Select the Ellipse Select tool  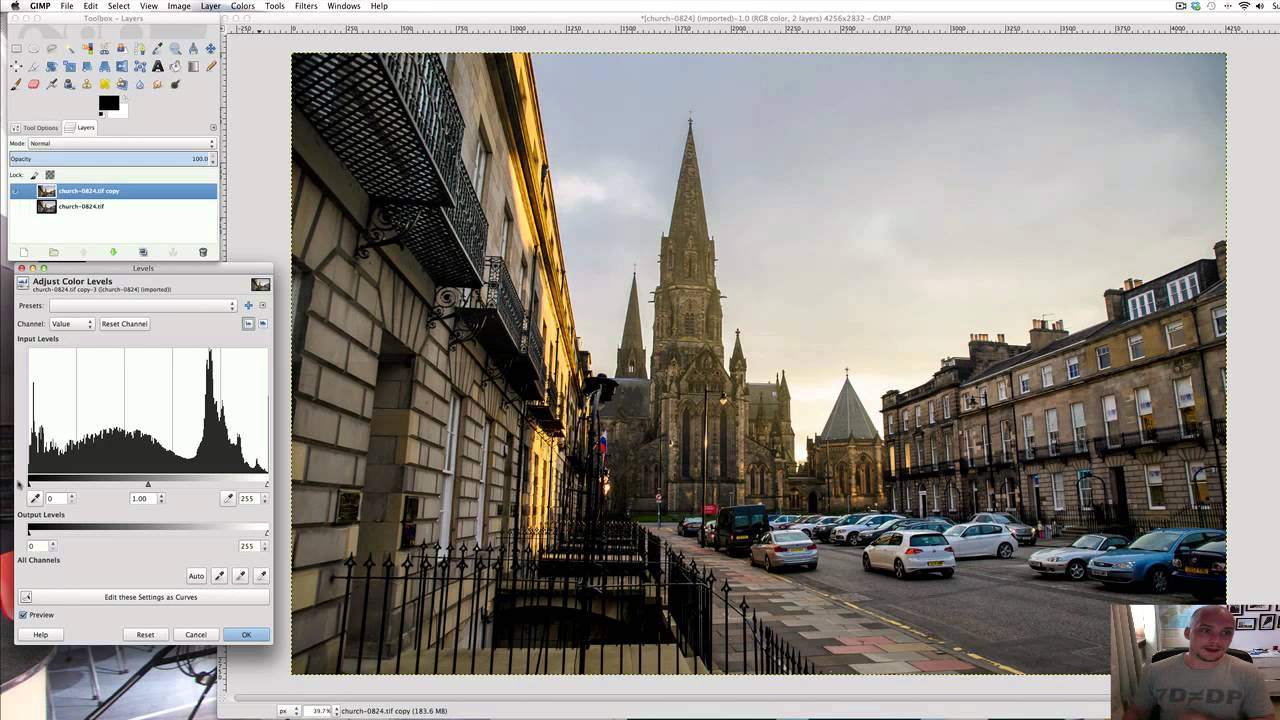click(34, 48)
